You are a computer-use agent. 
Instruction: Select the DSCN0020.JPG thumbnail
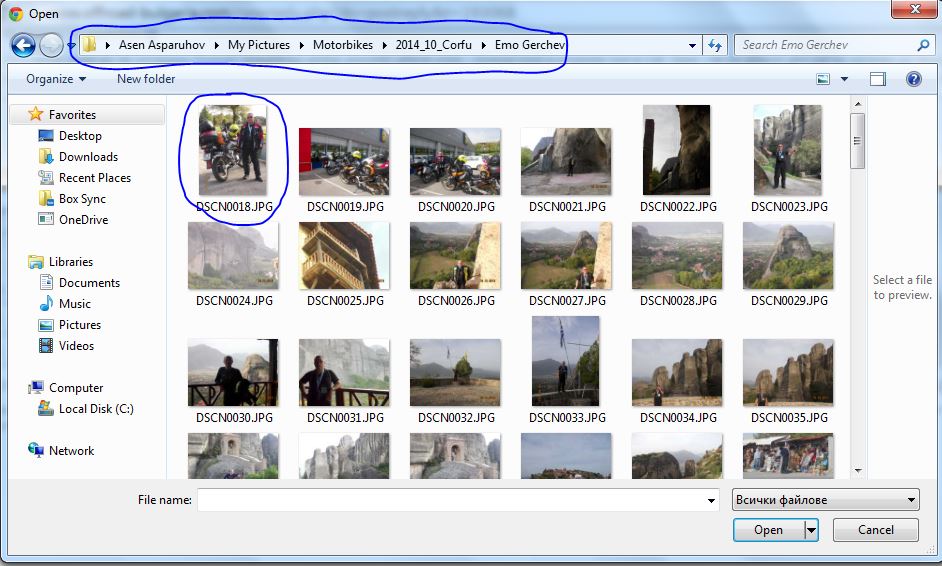pos(455,162)
